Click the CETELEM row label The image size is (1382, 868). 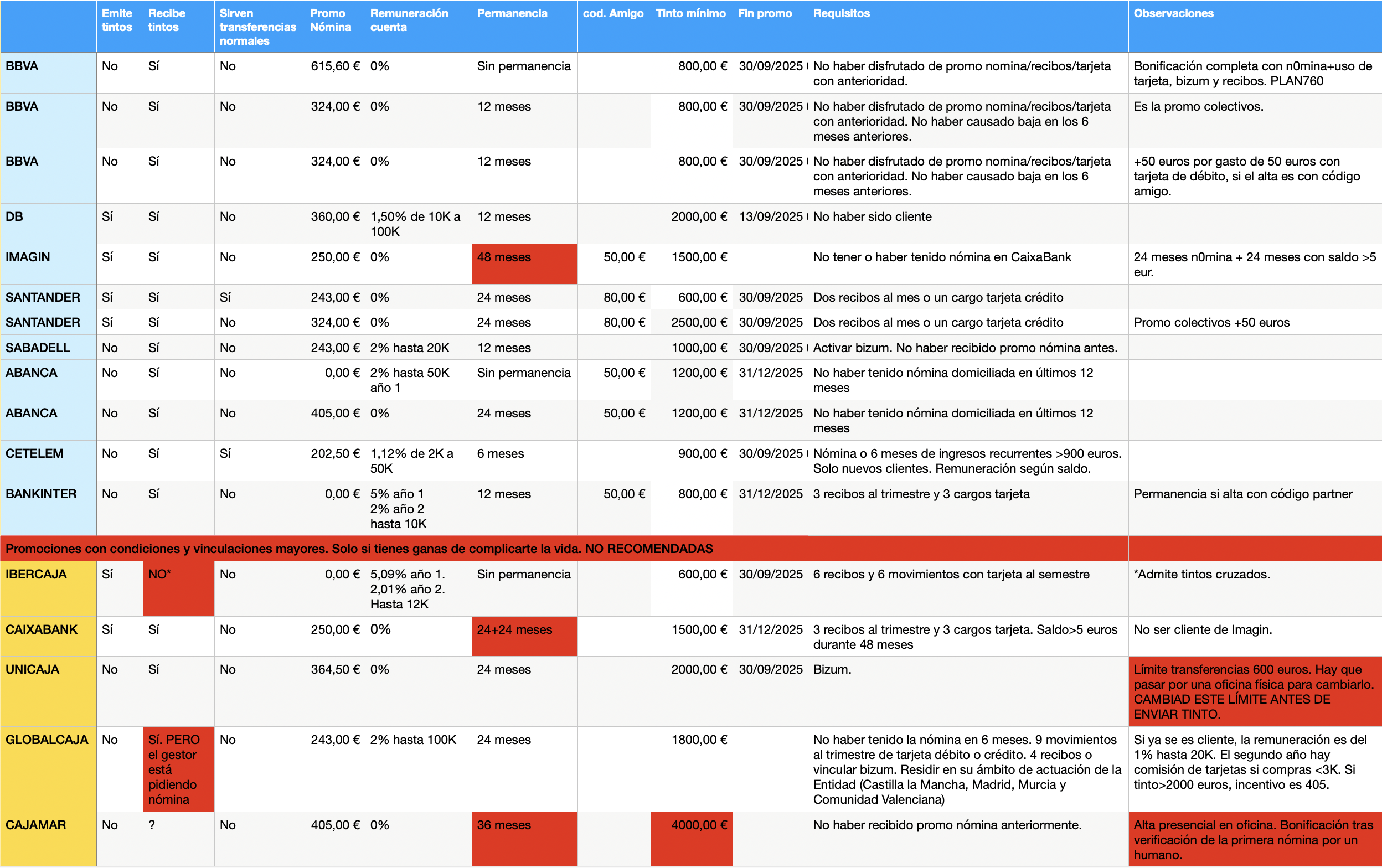(x=48, y=460)
